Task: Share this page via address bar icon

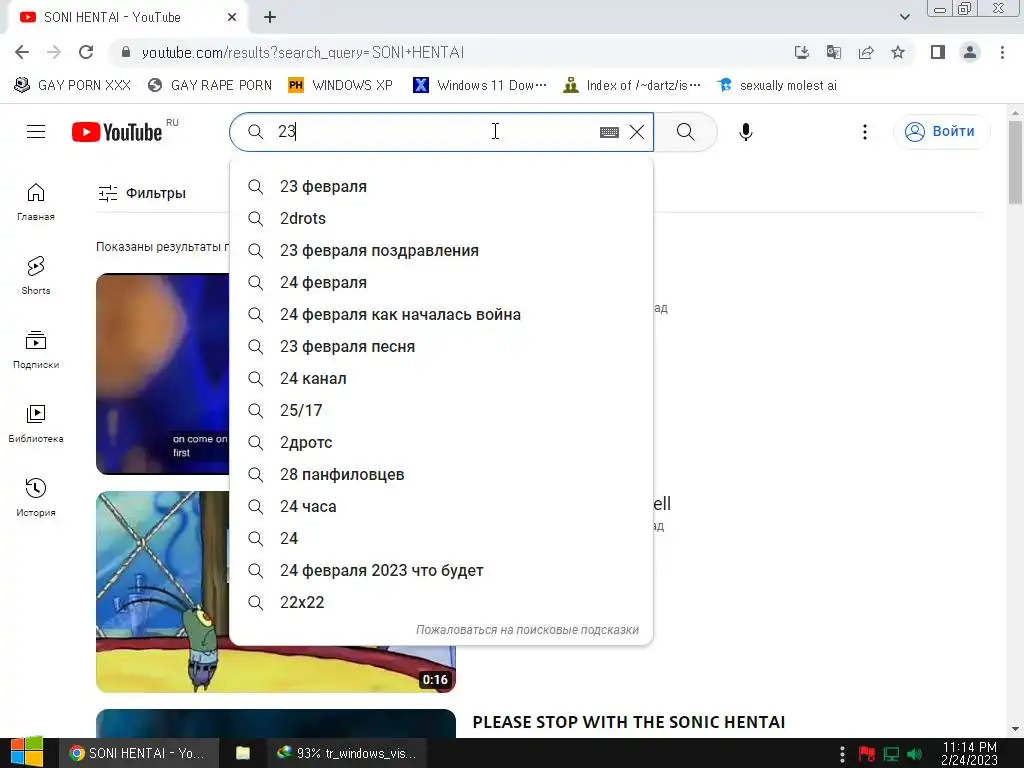Action: pos(866,52)
